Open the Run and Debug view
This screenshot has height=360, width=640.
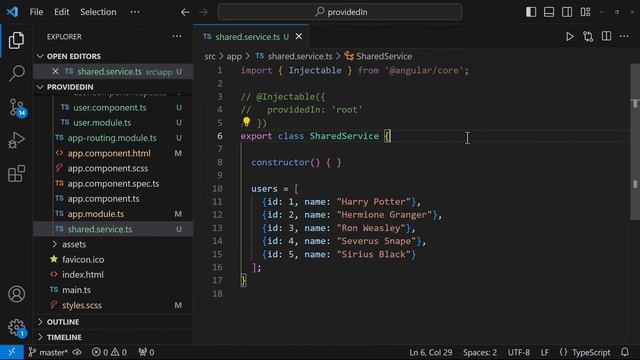(16, 140)
